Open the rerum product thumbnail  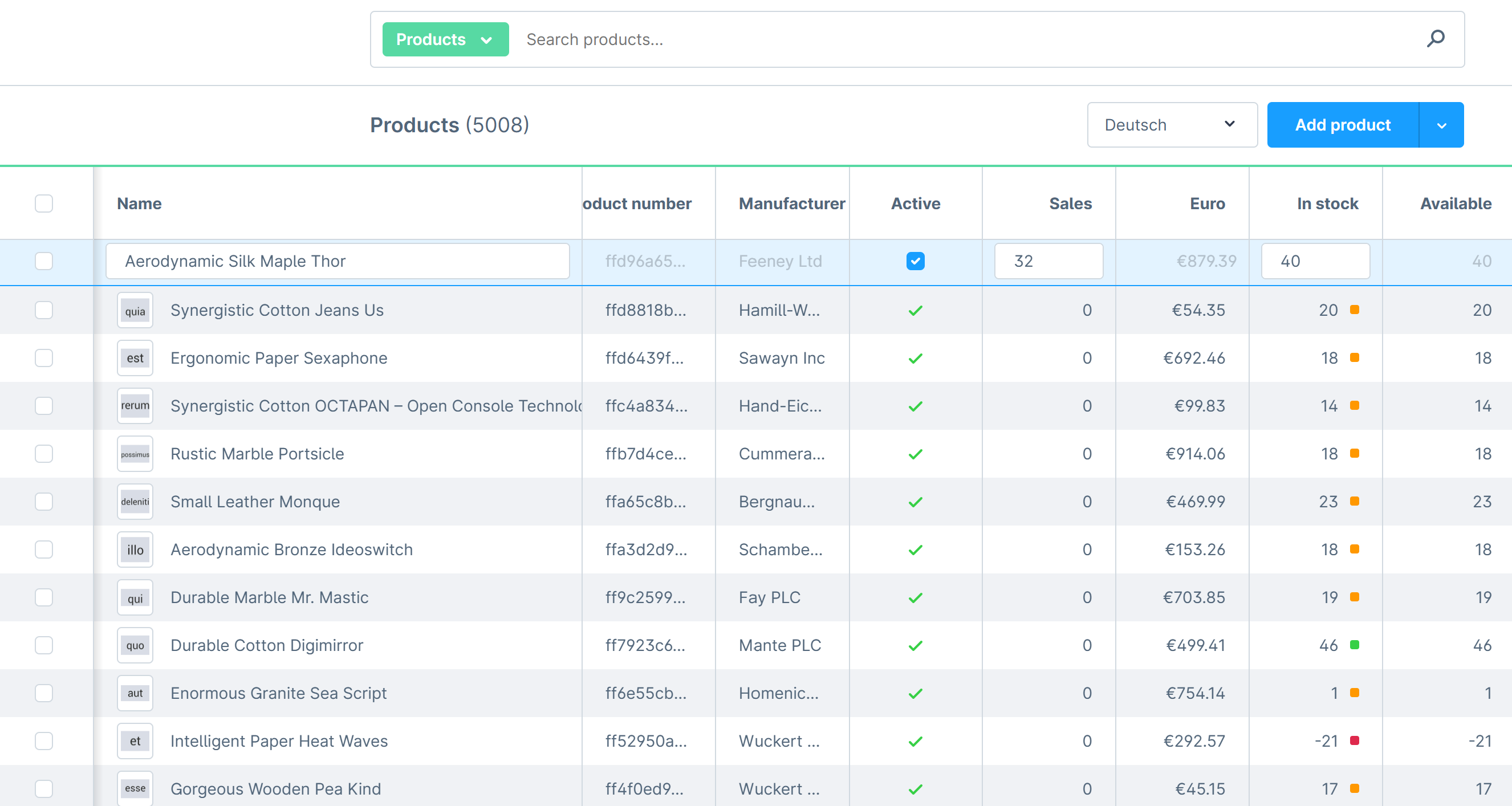(135, 405)
